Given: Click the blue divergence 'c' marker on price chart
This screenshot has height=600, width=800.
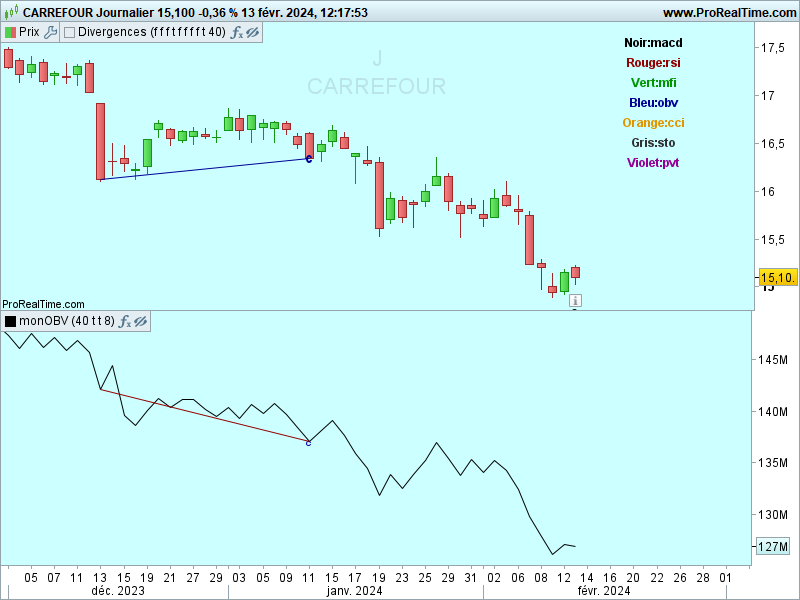Looking at the screenshot, I should click(309, 160).
